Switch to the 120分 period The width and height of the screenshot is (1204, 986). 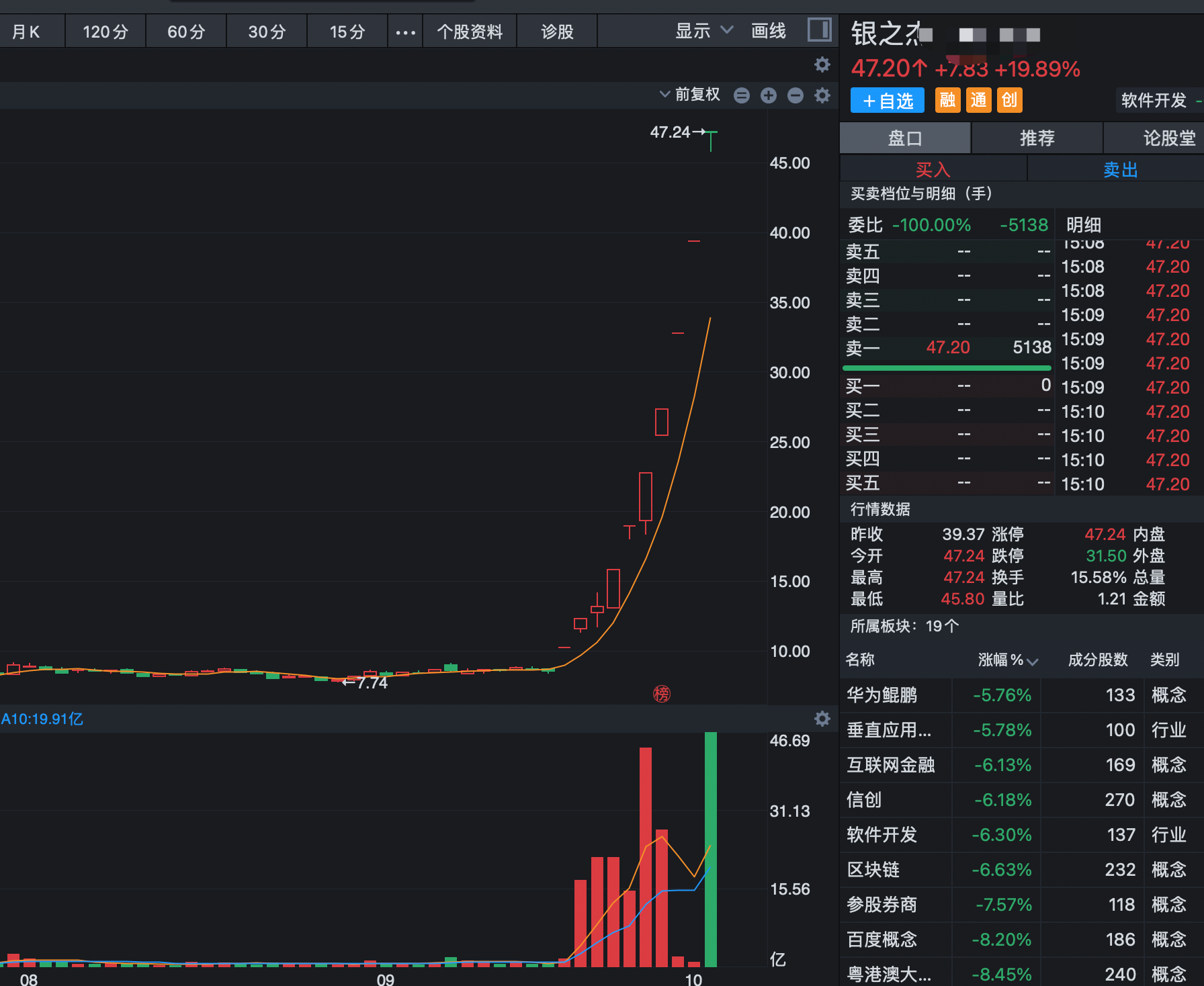coord(105,32)
